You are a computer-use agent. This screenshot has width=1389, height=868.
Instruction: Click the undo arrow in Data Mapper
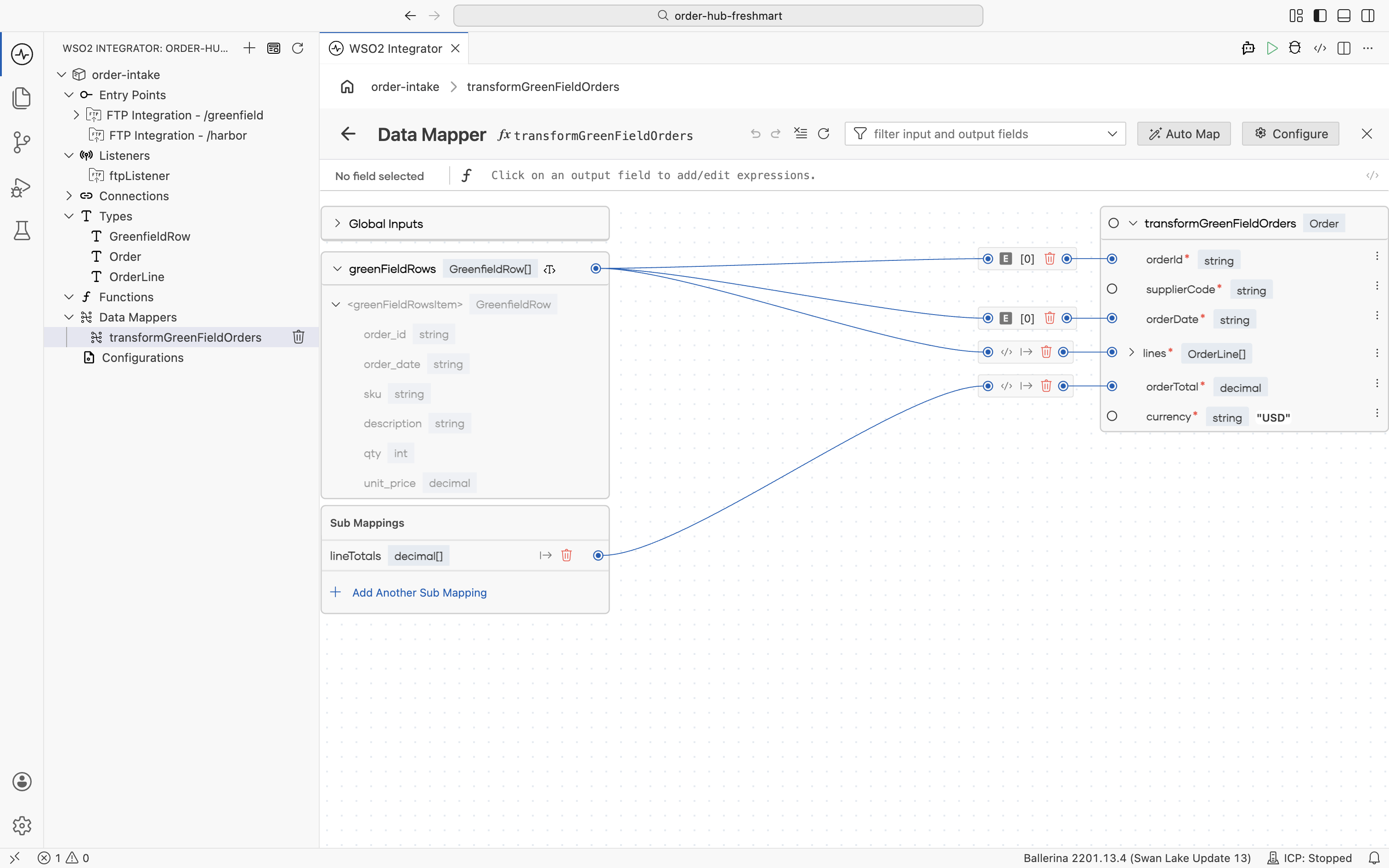point(756,134)
